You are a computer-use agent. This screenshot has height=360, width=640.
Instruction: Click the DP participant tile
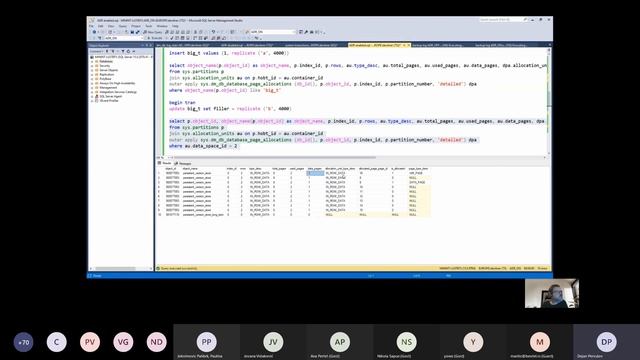tap(607, 342)
